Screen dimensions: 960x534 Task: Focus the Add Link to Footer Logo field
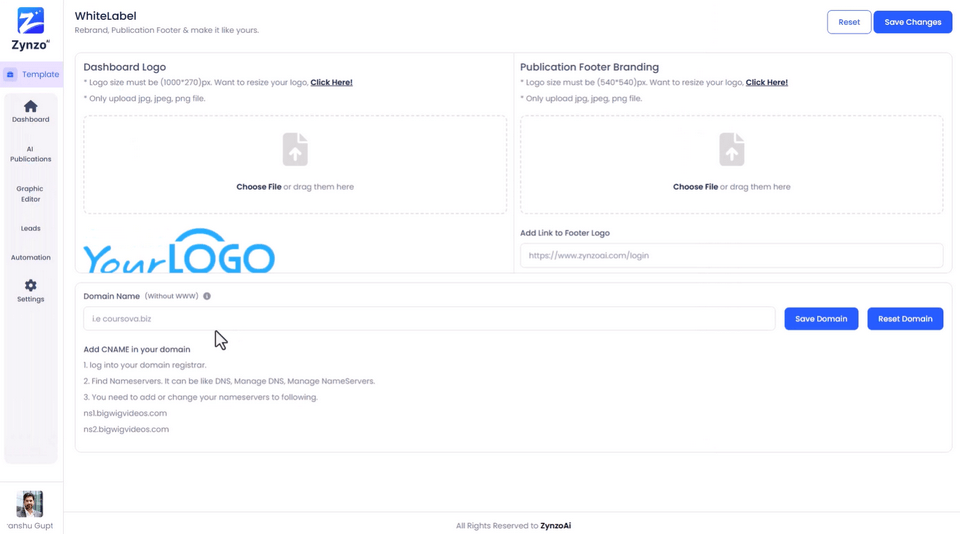point(732,256)
